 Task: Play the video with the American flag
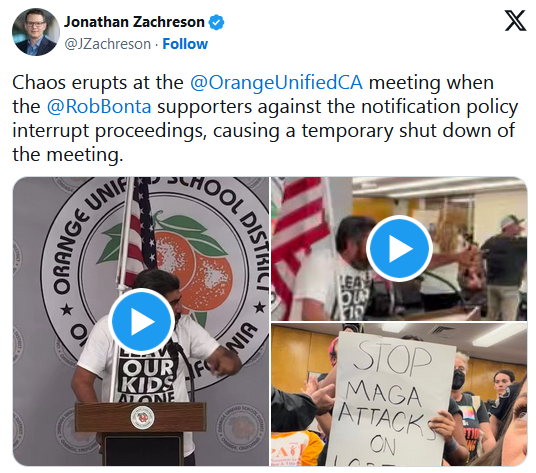click(399, 248)
